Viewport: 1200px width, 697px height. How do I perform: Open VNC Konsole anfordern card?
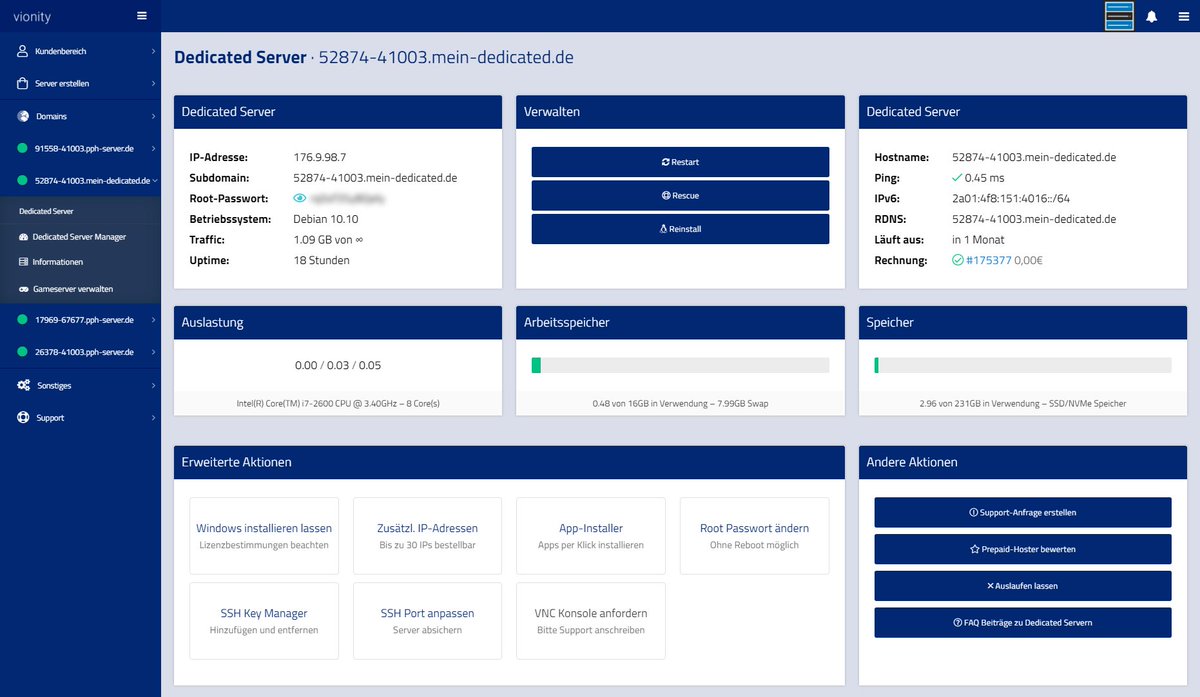[591, 621]
